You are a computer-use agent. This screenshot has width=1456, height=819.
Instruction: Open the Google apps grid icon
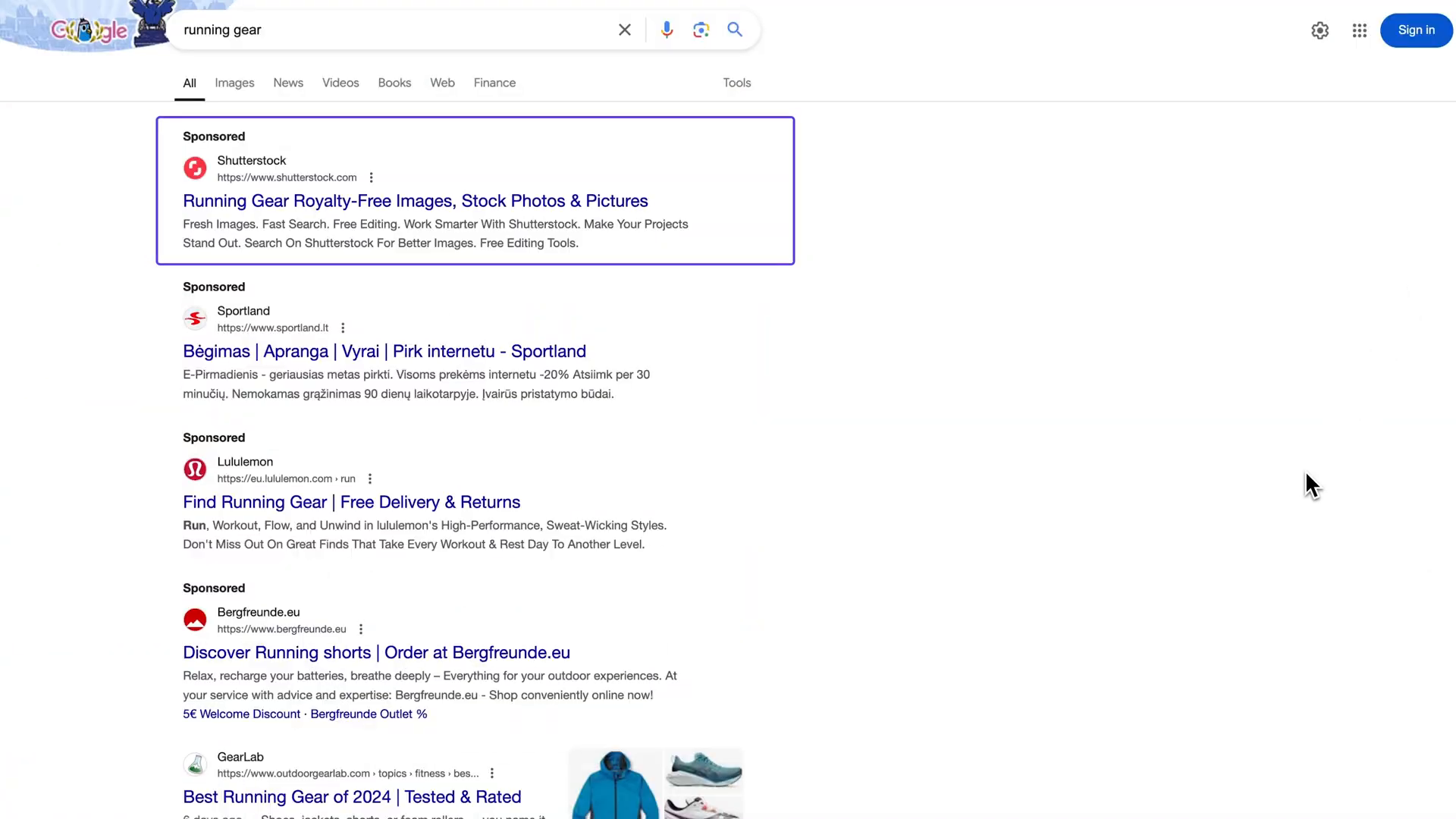(1360, 30)
